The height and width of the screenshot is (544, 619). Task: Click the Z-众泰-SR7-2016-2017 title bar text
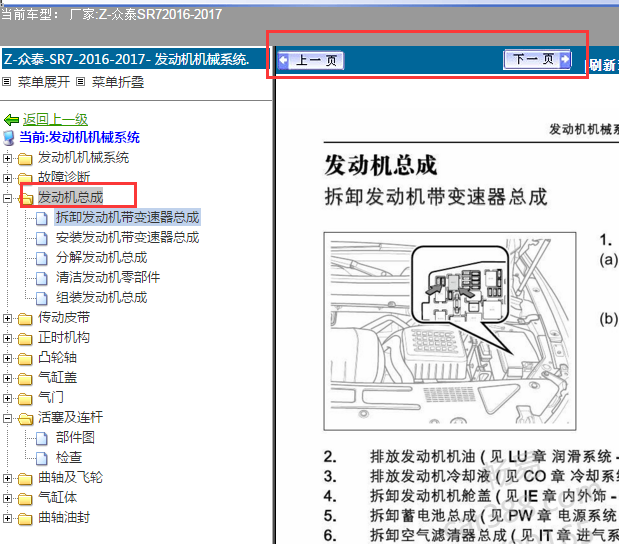coord(126,59)
